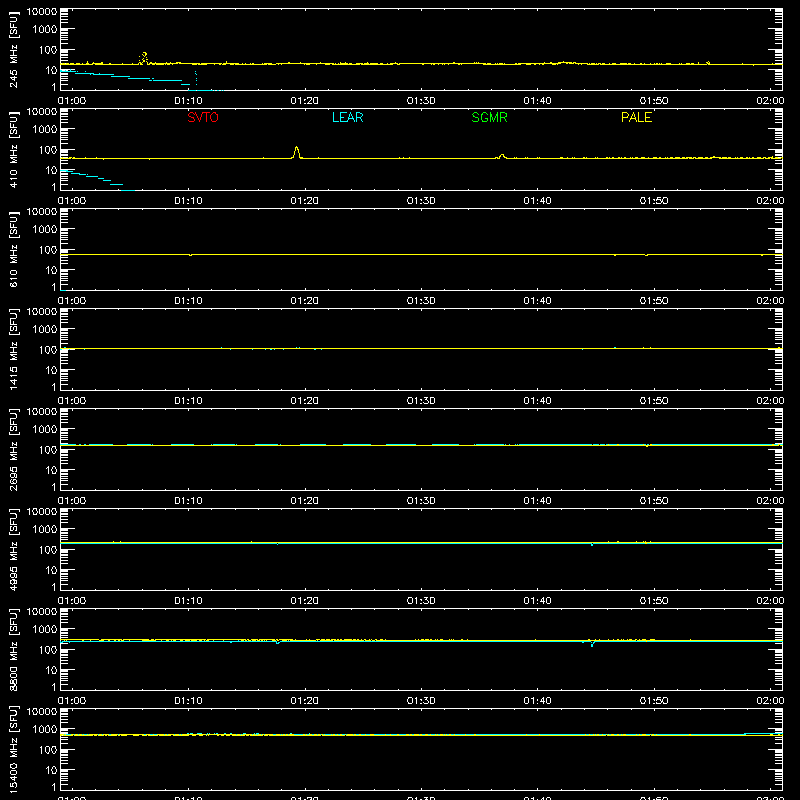Click the yellow flat trace in the 610 MHz panel
The height and width of the screenshot is (800, 800).
tap(421, 254)
